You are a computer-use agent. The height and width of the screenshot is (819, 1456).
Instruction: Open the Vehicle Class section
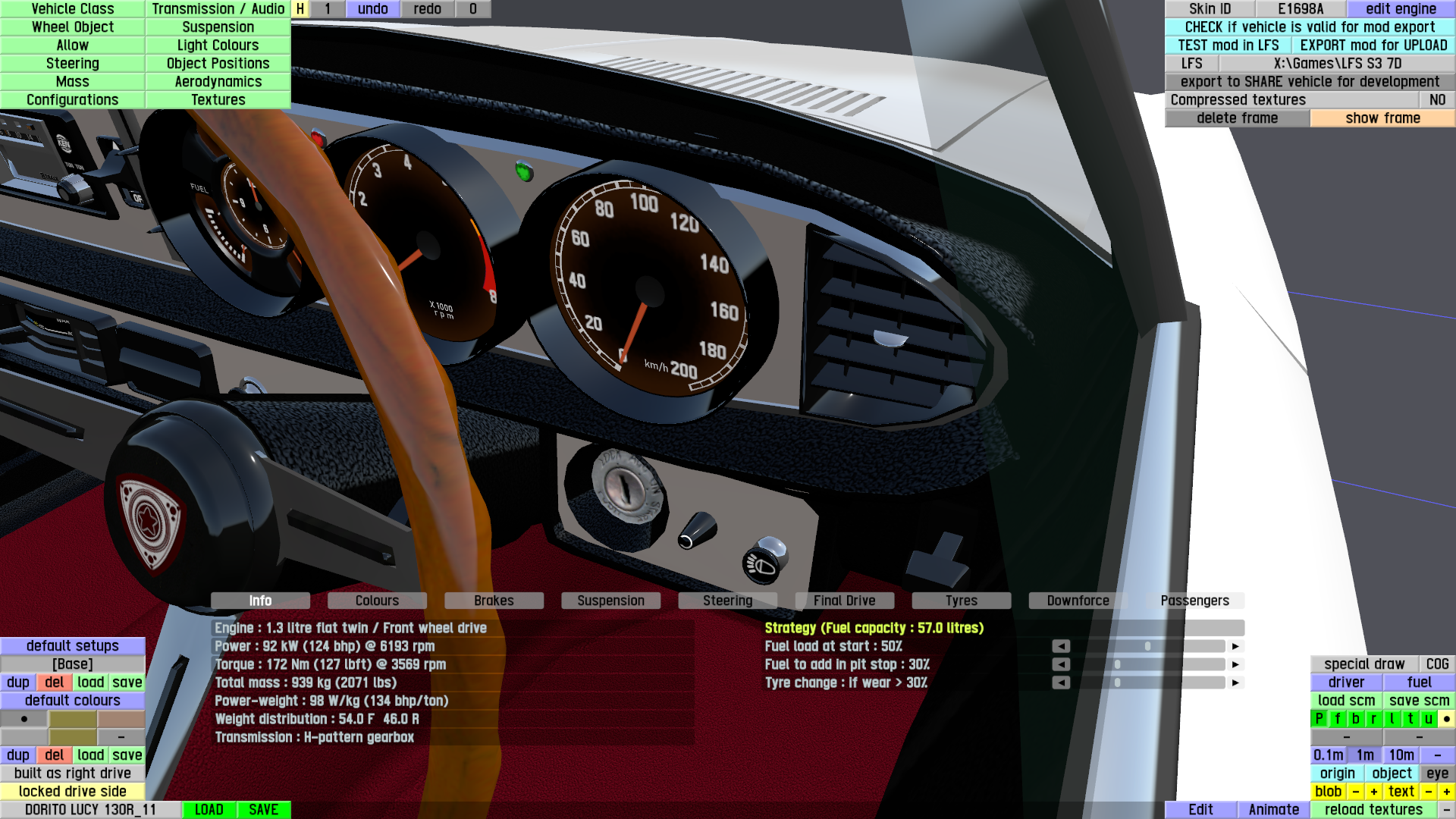click(x=73, y=9)
